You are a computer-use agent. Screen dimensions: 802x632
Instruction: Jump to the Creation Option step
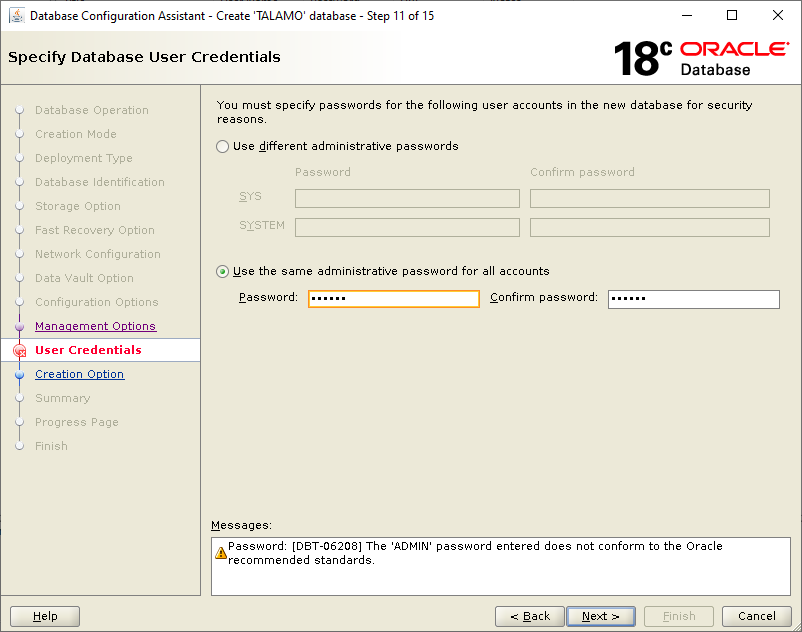79,374
